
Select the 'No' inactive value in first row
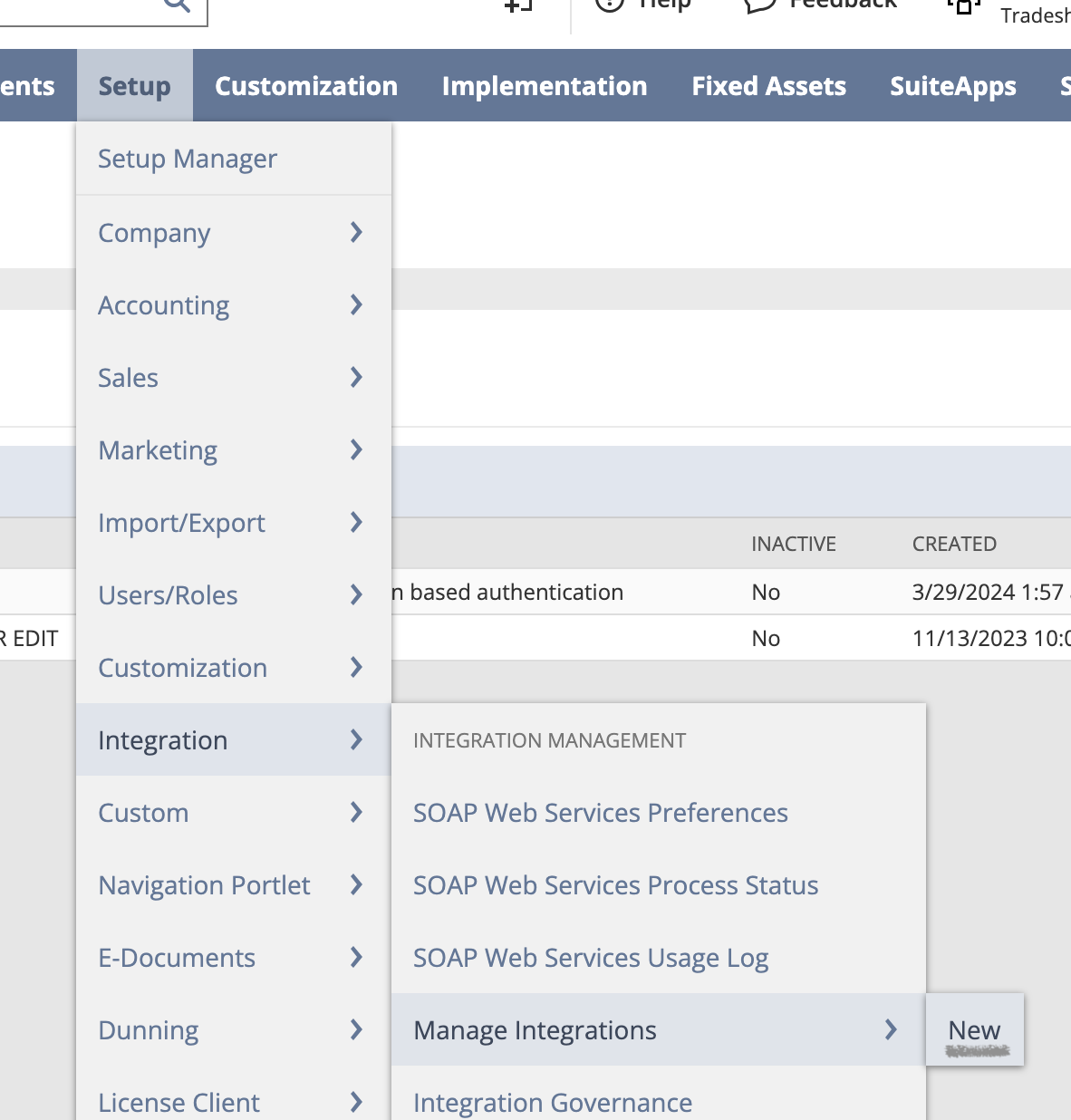(766, 592)
